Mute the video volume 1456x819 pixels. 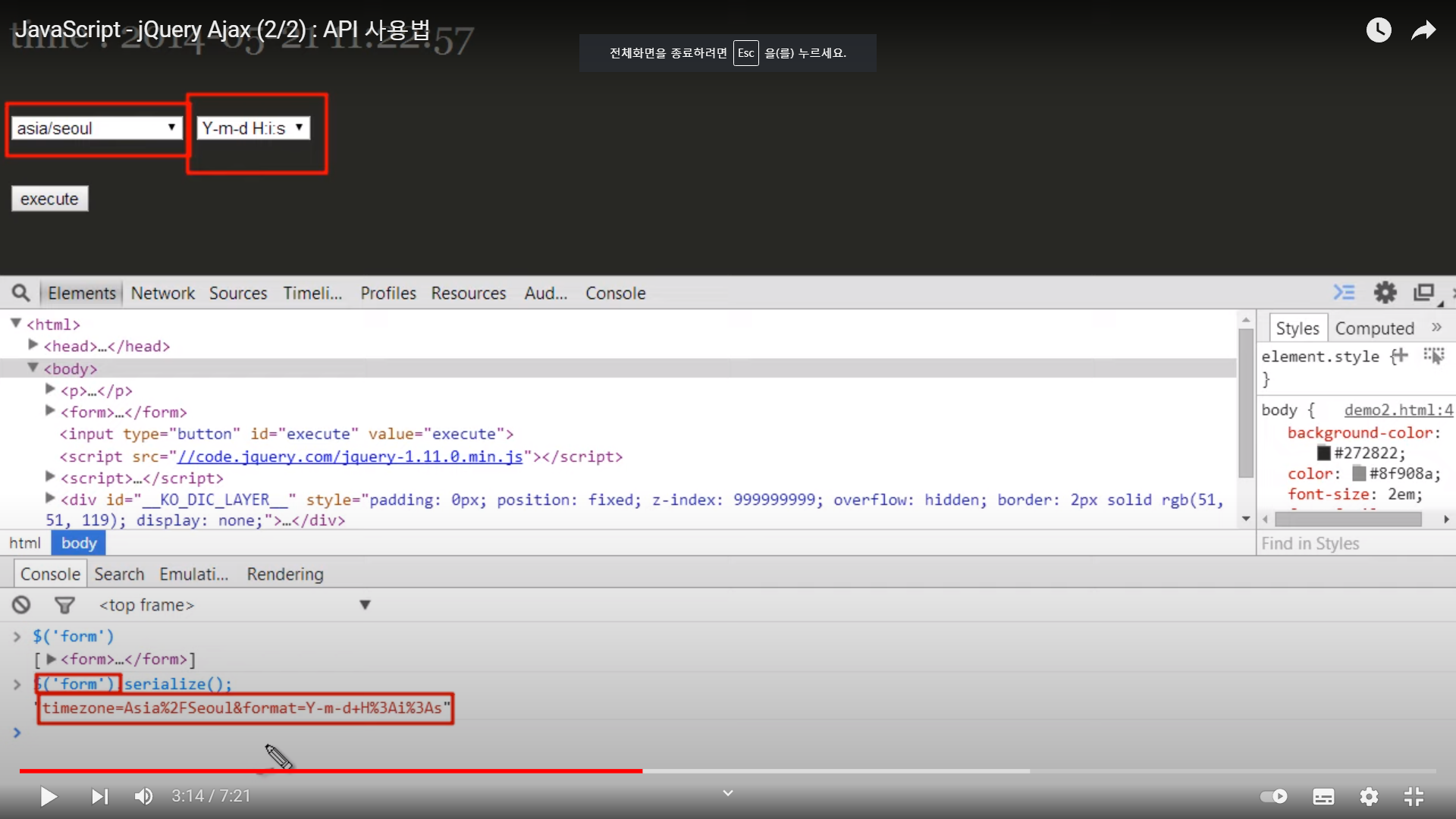[143, 796]
